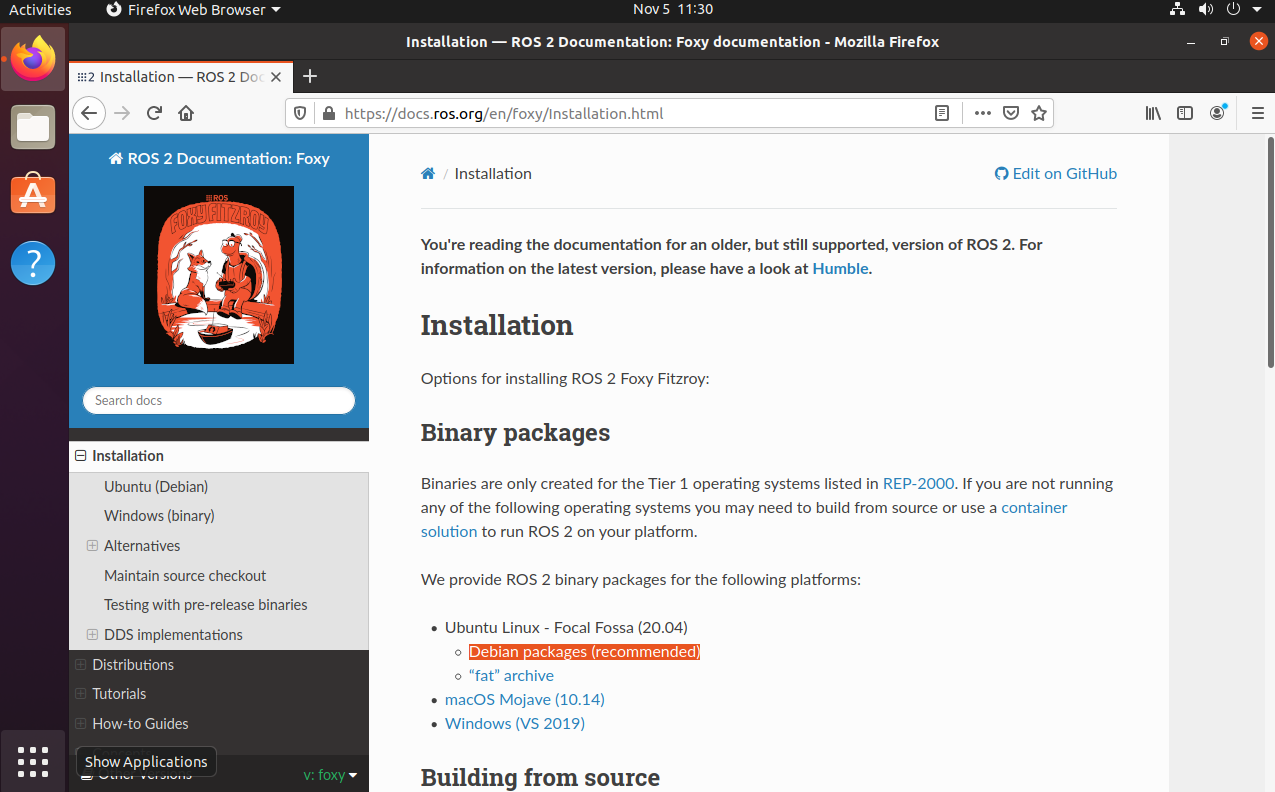Open Ubuntu (Debian) sidebar entry

tap(156, 486)
